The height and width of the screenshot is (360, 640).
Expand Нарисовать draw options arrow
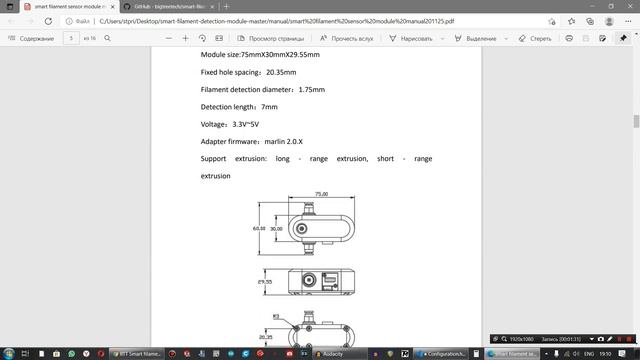tap(442, 39)
